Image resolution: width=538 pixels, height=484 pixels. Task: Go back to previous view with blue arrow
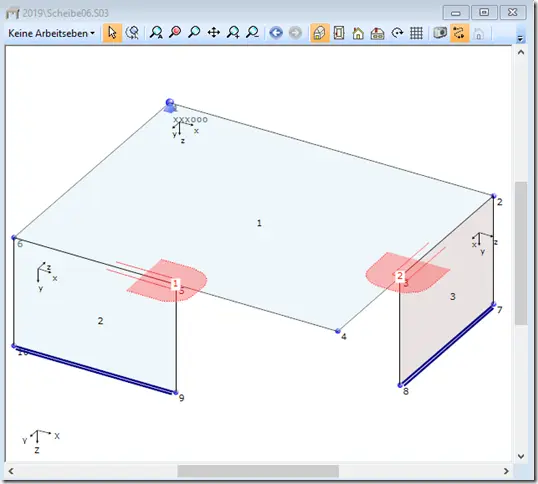276,33
